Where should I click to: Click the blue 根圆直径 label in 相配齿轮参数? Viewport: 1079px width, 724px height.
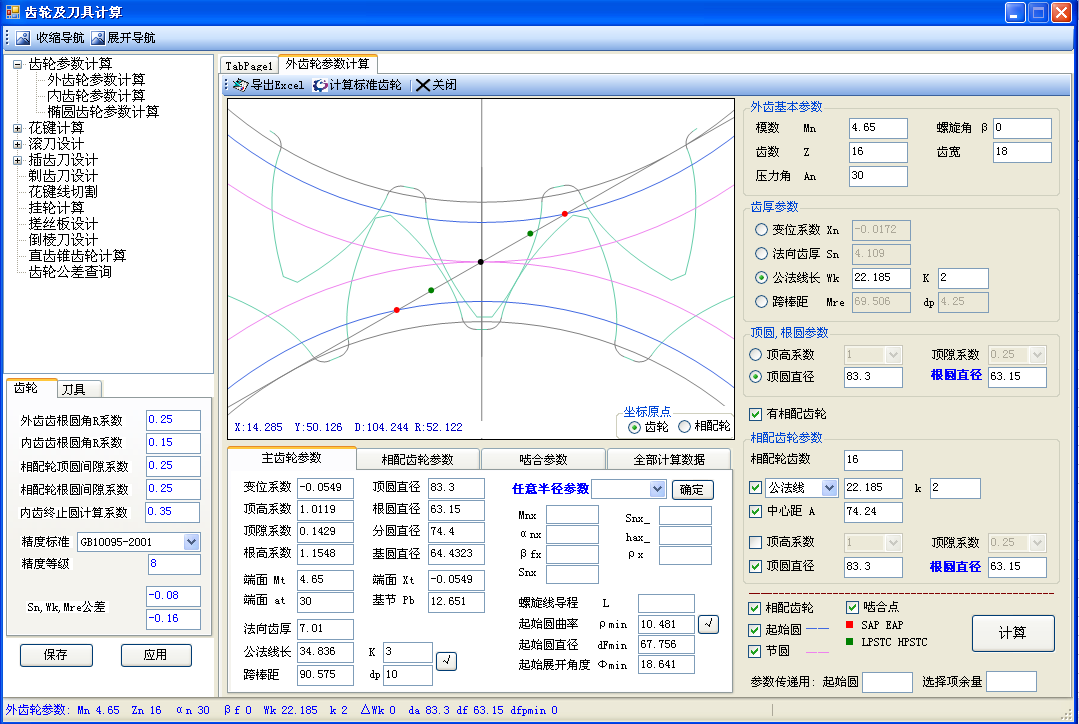955,566
